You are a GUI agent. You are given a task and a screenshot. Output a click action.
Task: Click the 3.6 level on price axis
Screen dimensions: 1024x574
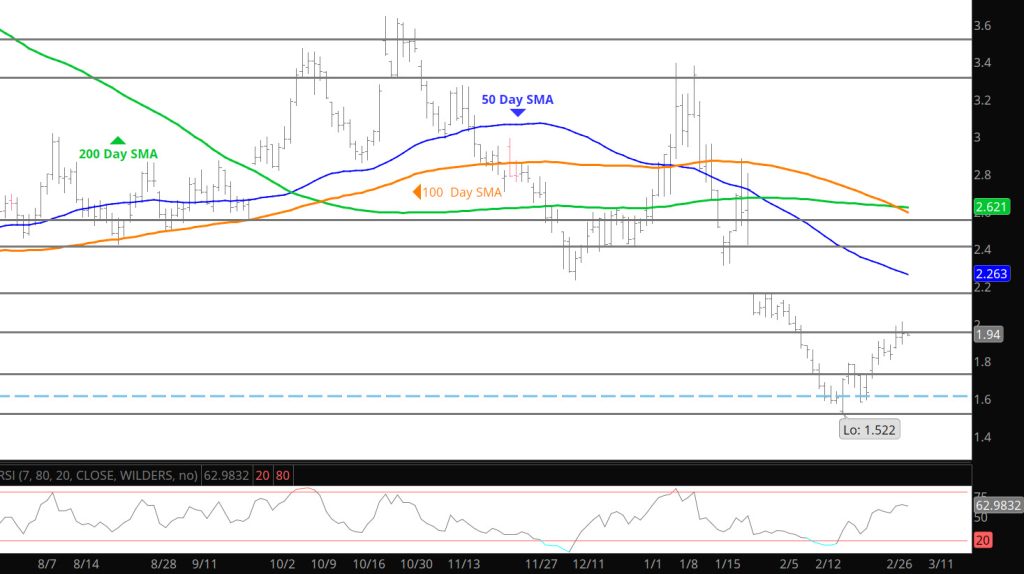pyautogui.click(x=986, y=25)
